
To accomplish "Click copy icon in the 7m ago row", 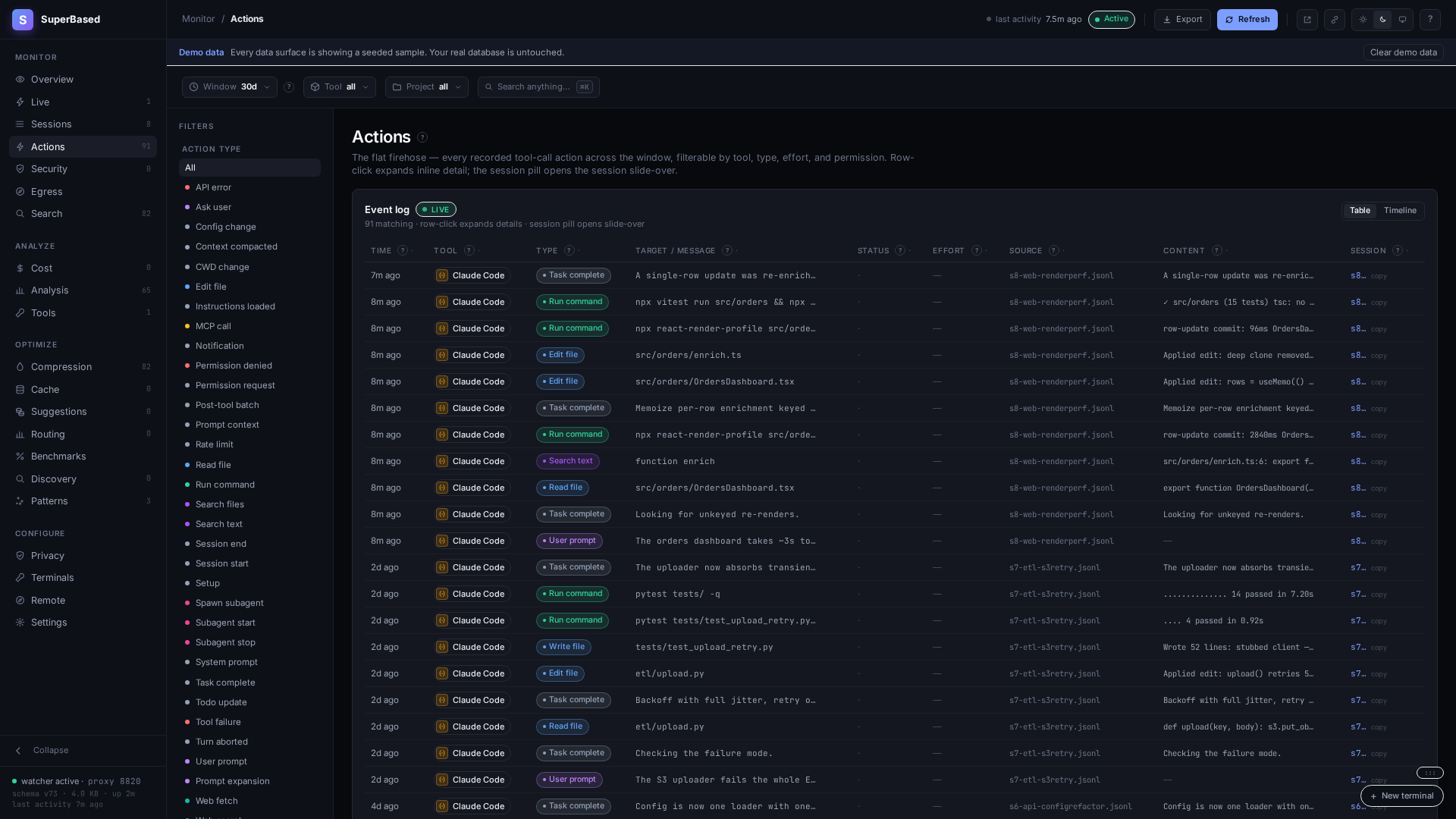I will pos(1379,276).
